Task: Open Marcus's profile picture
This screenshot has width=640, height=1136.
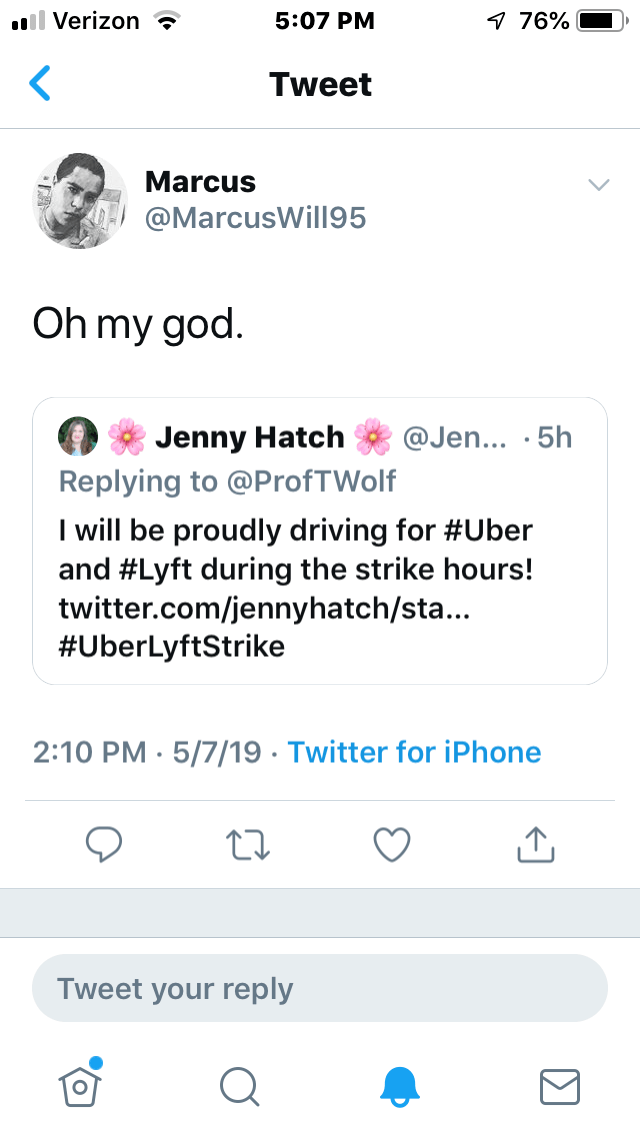Action: (81, 200)
